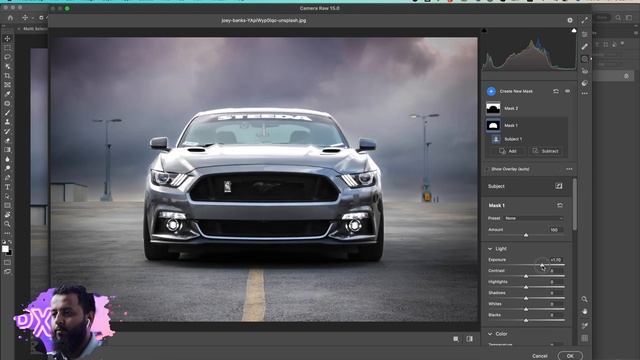
Task: Reset all masks with the undo arrow icon
Action: 556,91
